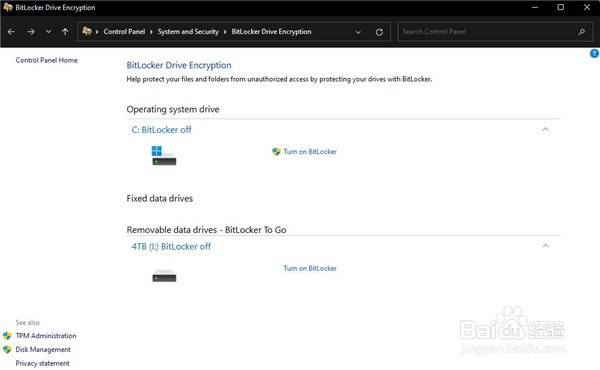Image resolution: width=600 pixels, height=370 pixels.
Task: Close the BitLocker Drive Encryption window
Action: point(587,7)
